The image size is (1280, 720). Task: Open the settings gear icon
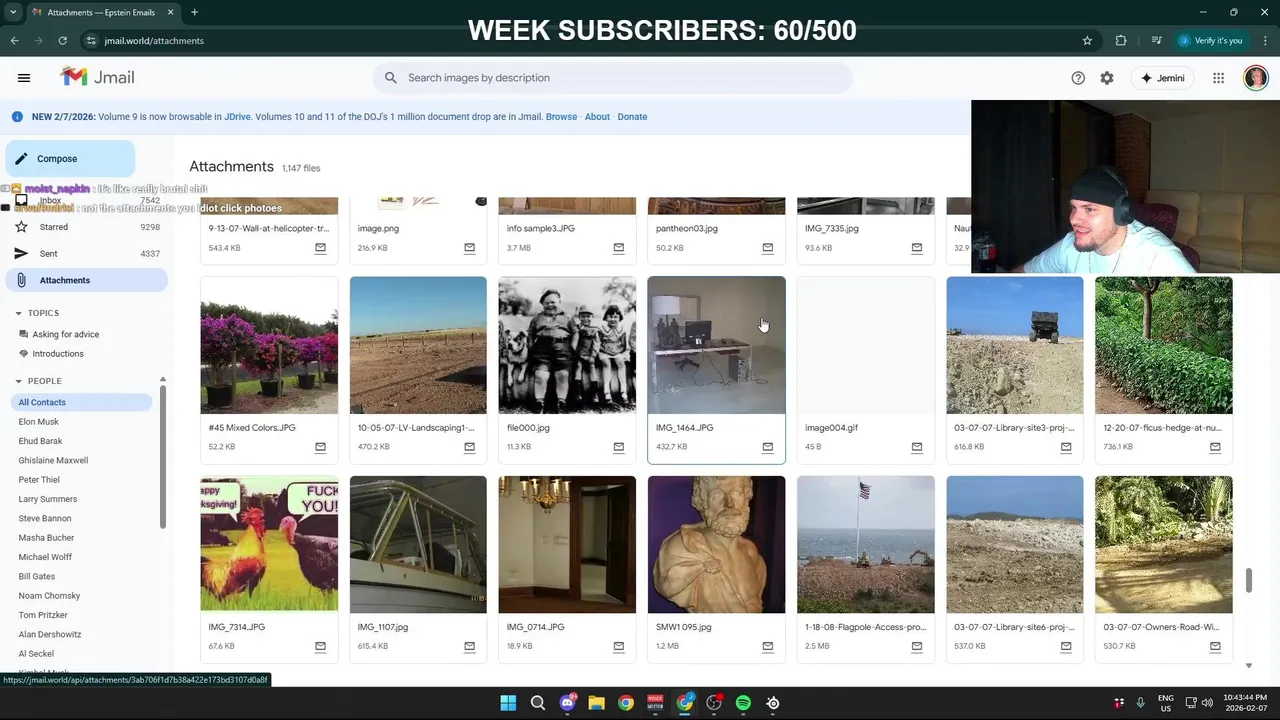[x=1107, y=78]
